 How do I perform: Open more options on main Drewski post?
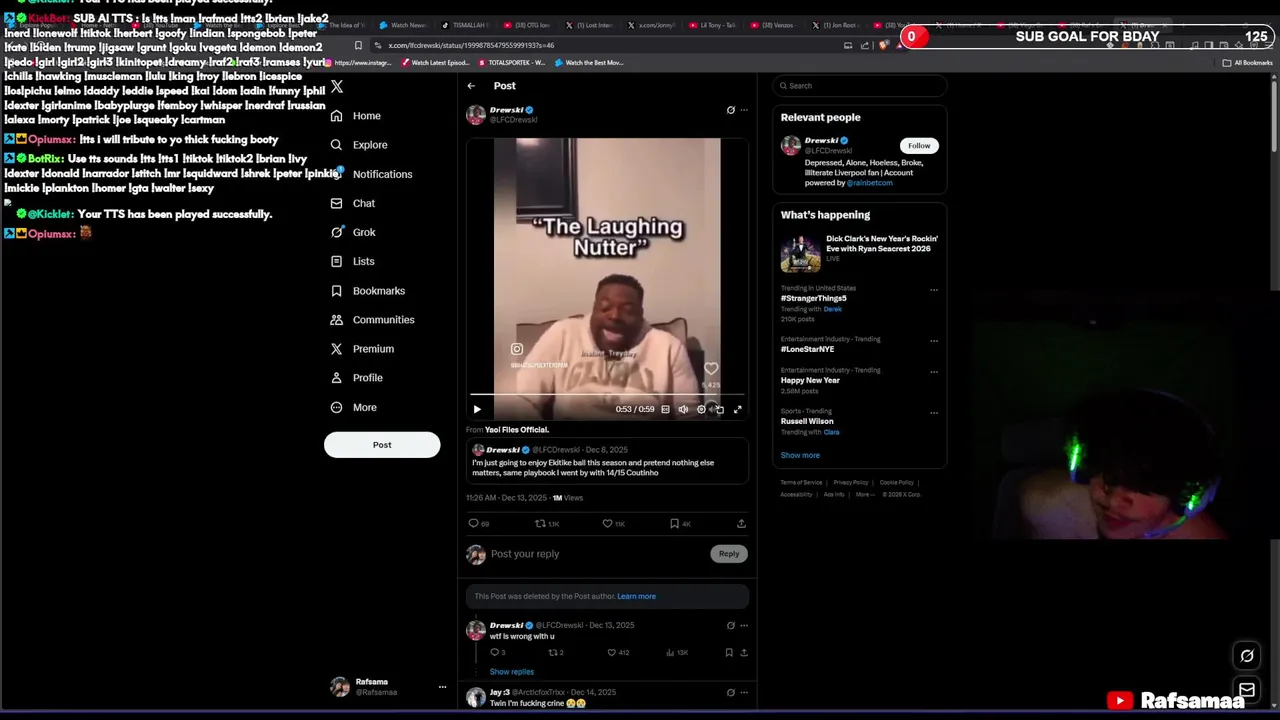tap(743, 110)
